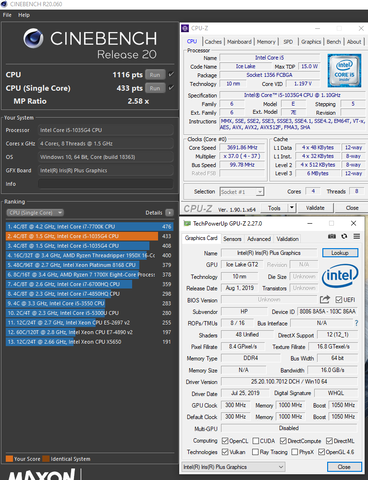Viewport: 368px width, 480px height.
Task: Click the ranking Details arrow button
Action: click(169, 213)
